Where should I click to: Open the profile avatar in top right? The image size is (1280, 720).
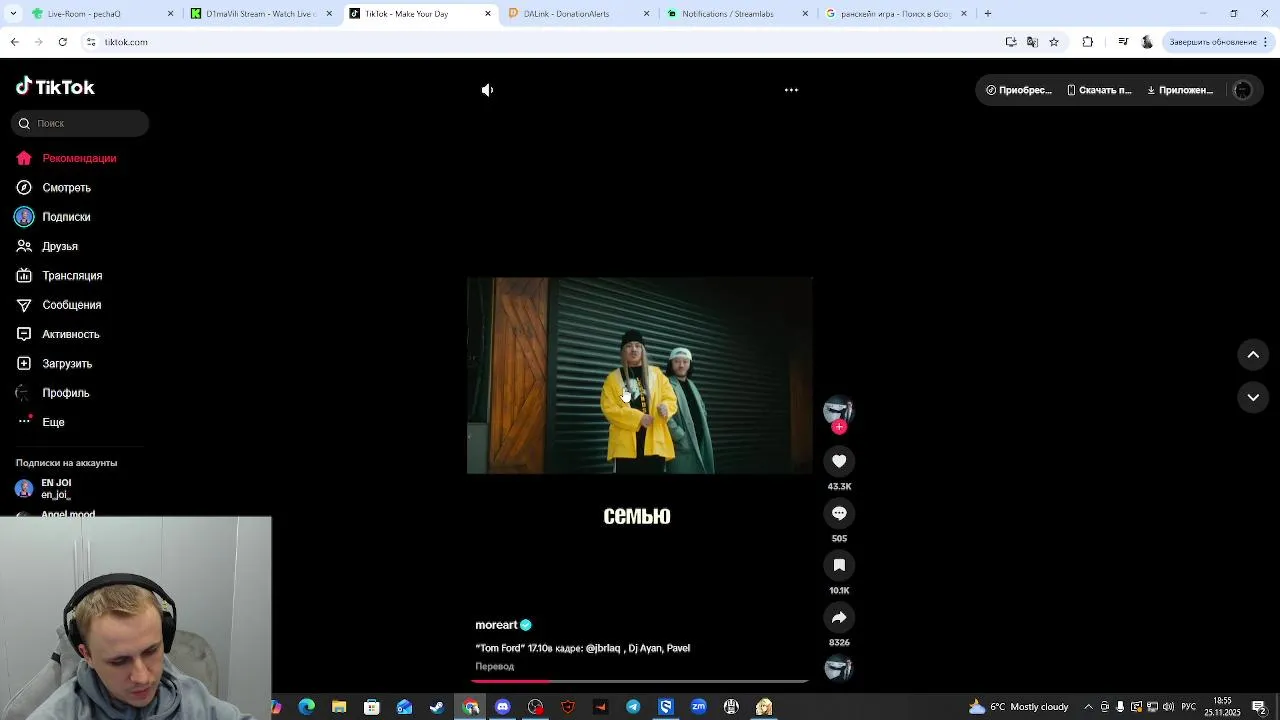pos(1243,90)
